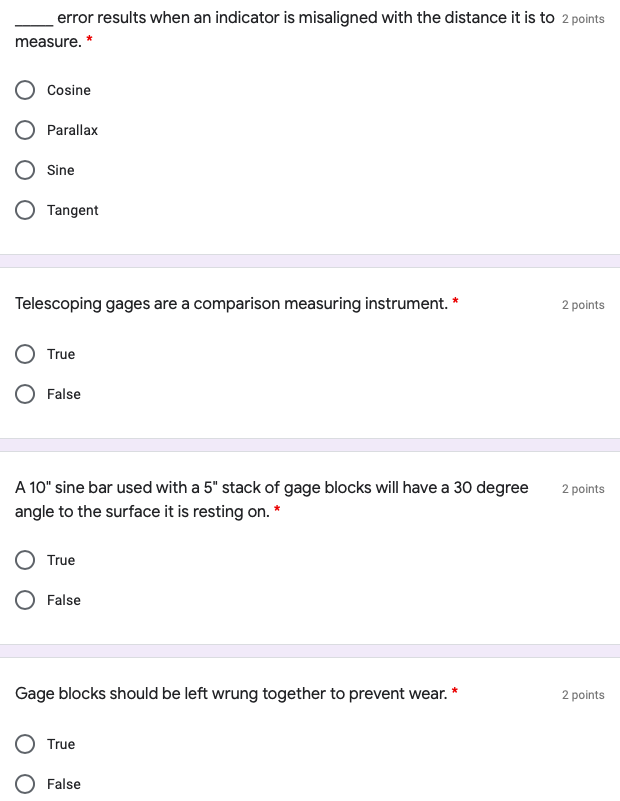Image resolution: width=620 pixels, height=801 pixels.
Task: Click the '2 points' label on the misalignment error question
Action: [x=583, y=19]
